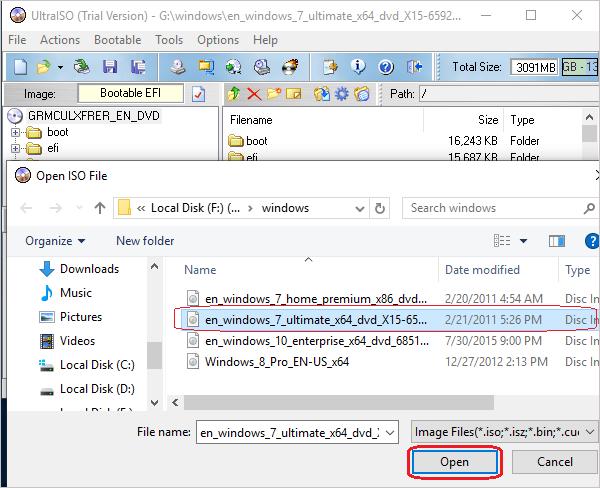Open the Options menu

point(218,40)
